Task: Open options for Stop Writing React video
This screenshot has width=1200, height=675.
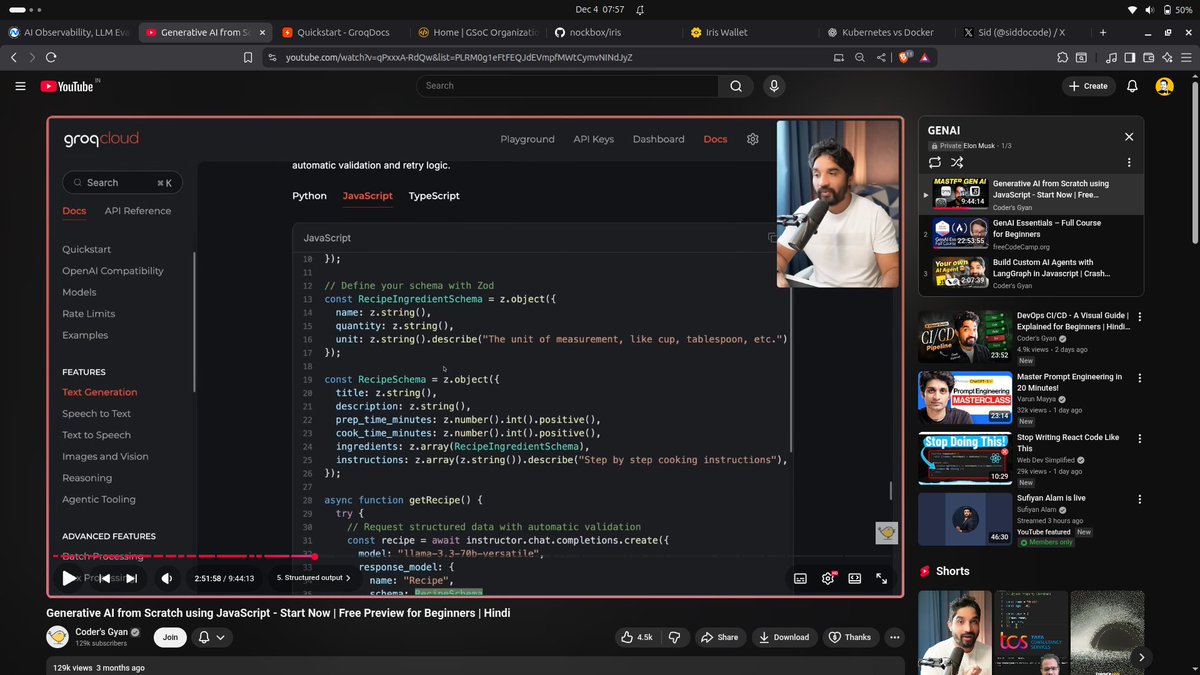Action: [1140, 438]
